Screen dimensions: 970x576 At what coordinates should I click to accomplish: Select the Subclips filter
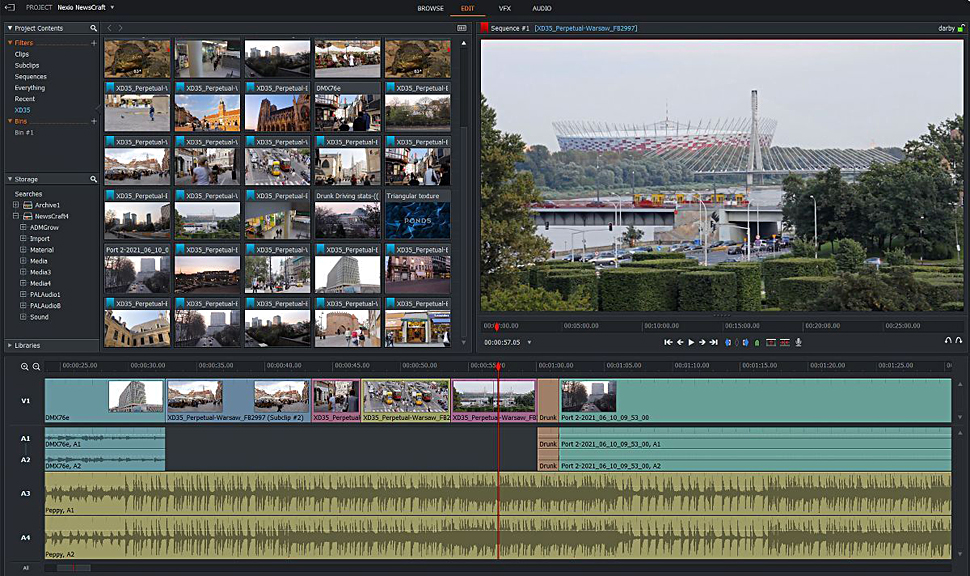[27, 65]
